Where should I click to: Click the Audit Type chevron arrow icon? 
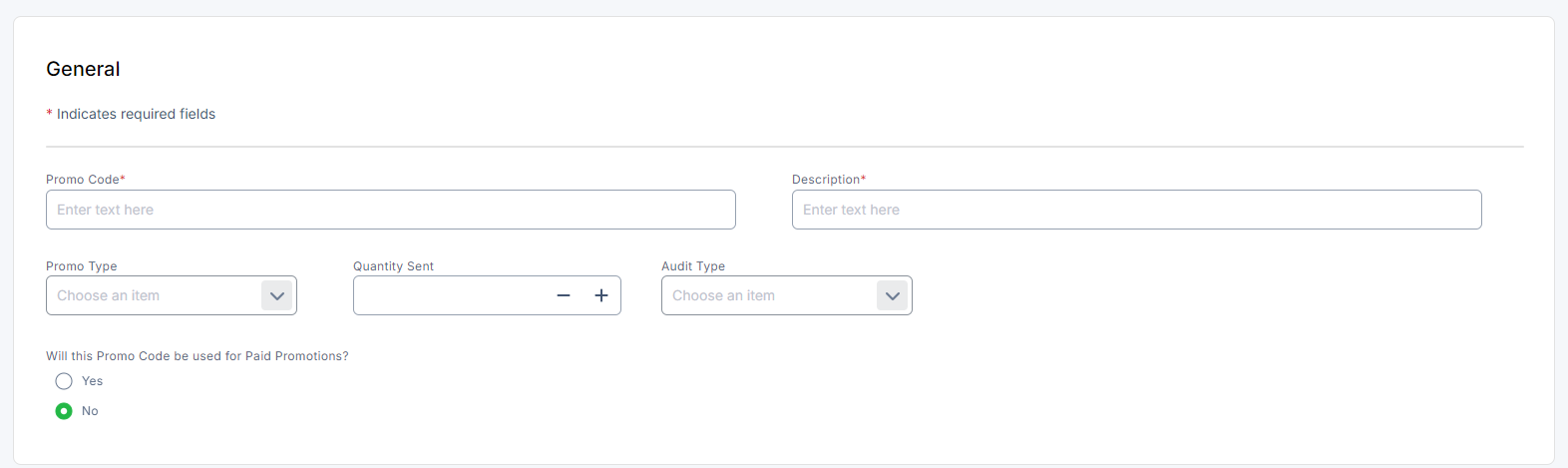[893, 295]
